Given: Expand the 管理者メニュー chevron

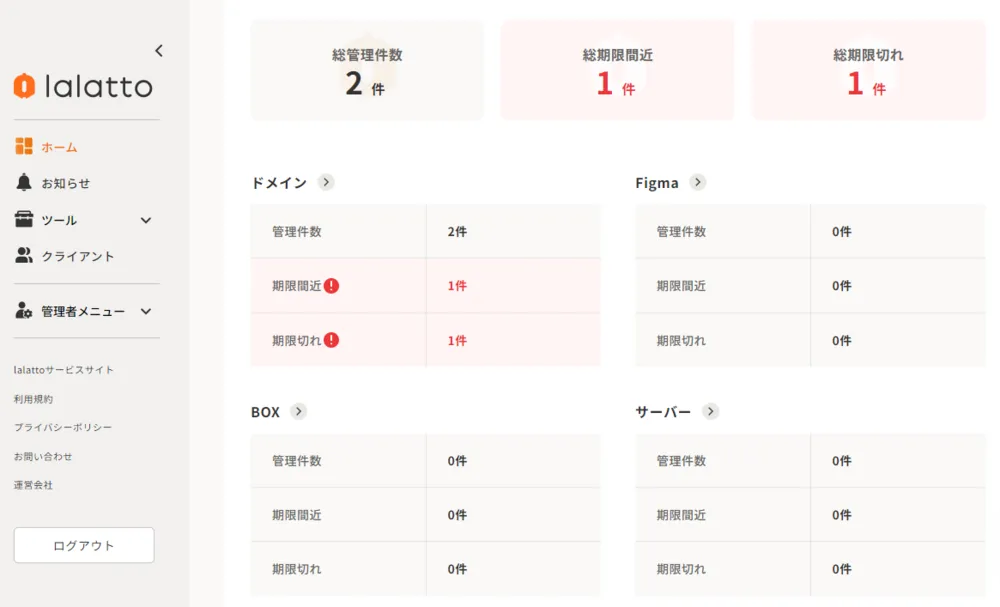Looking at the screenshot, I should point(146,311).
